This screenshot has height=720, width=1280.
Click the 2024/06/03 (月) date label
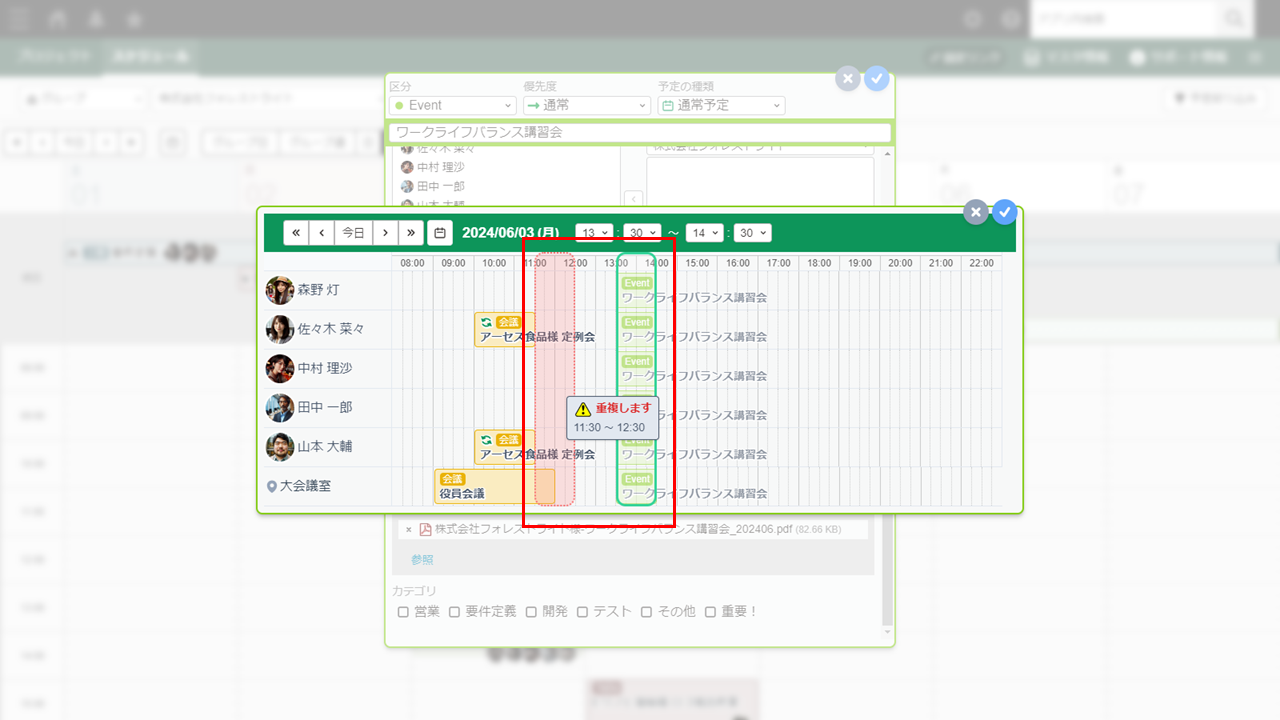click(x=511, y=233)
